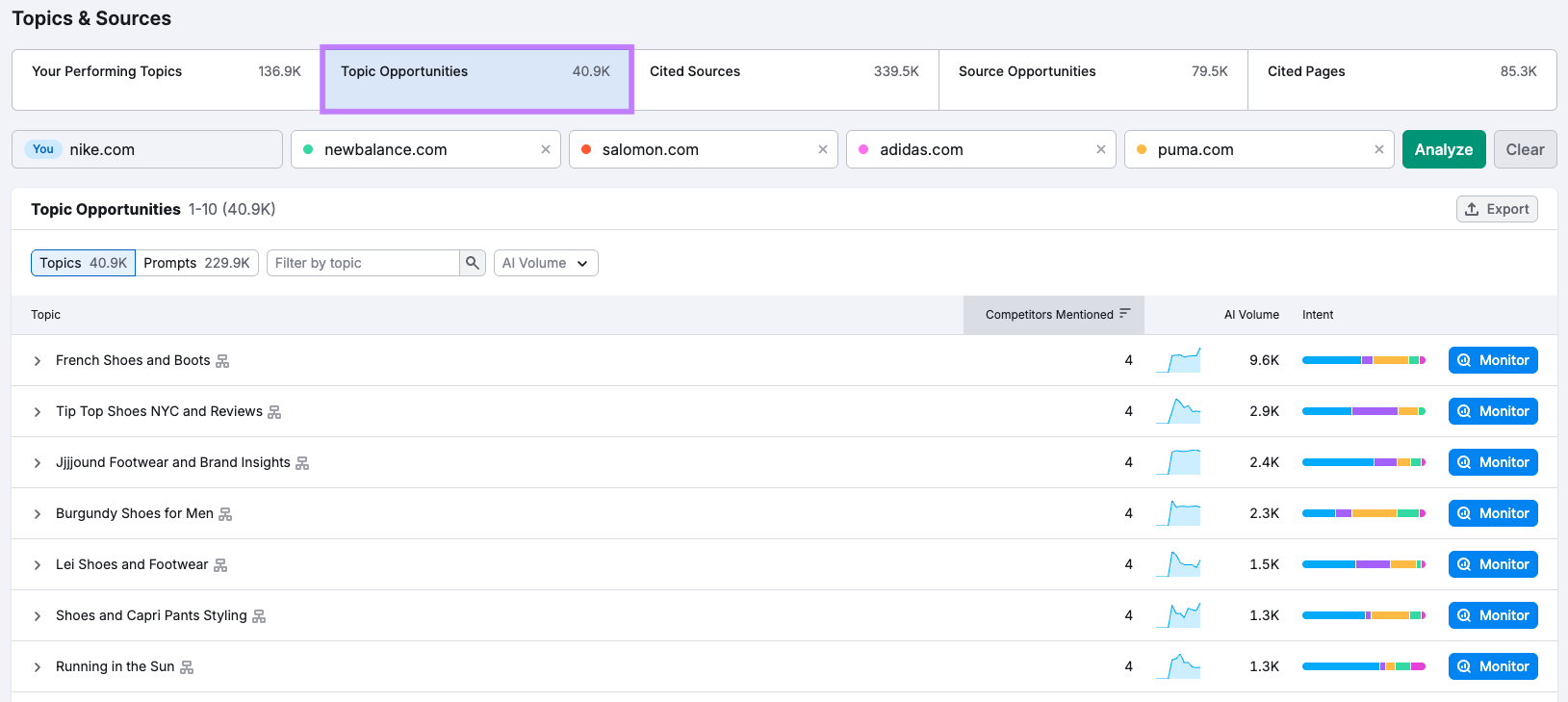Monitor the French Shoes and Boots topic
1568x702 pixels.
1493,360
